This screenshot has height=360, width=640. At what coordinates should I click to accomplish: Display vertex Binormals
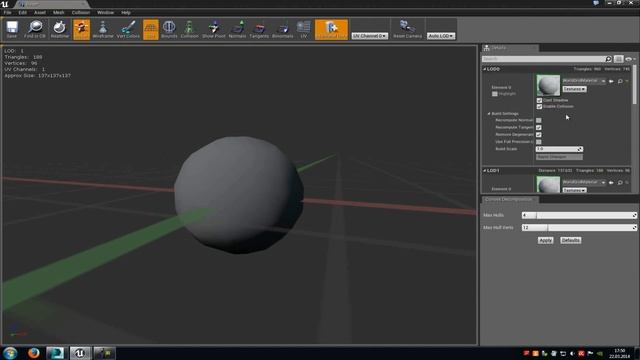[x=282, y=29]
